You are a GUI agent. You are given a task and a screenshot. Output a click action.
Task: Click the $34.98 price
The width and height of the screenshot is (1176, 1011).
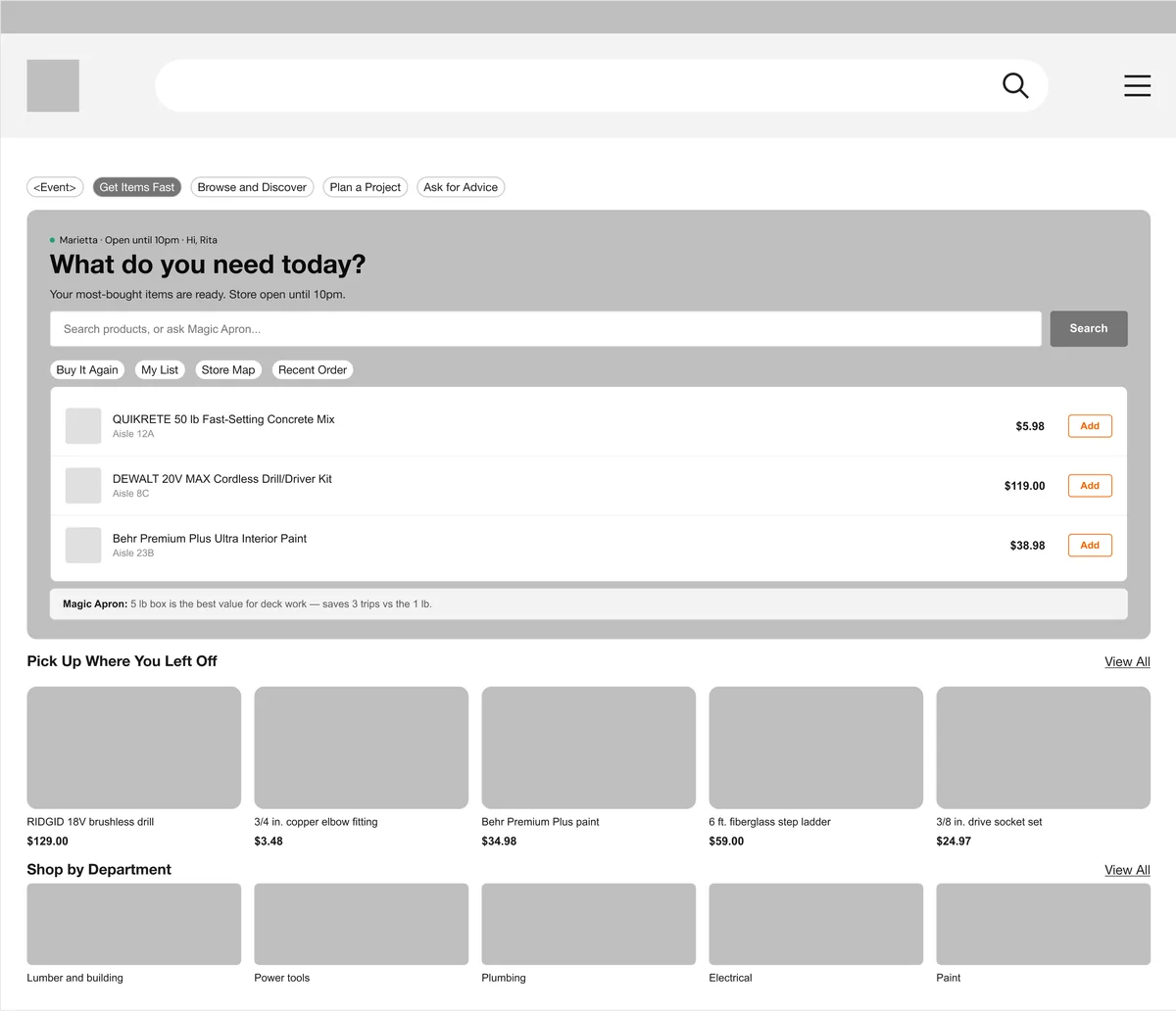tap(499, 842)
